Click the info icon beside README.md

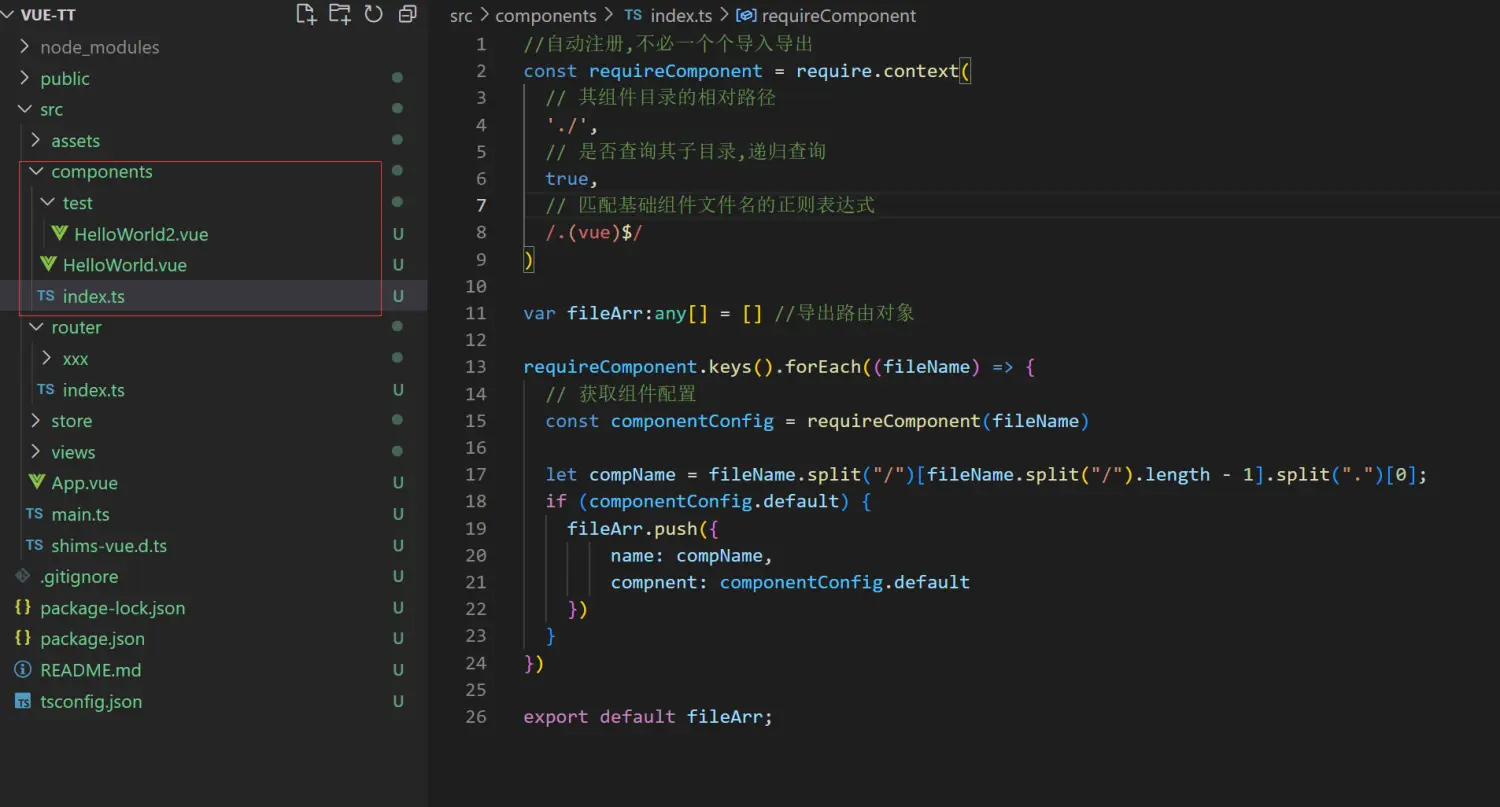click(x=23, y=670)
